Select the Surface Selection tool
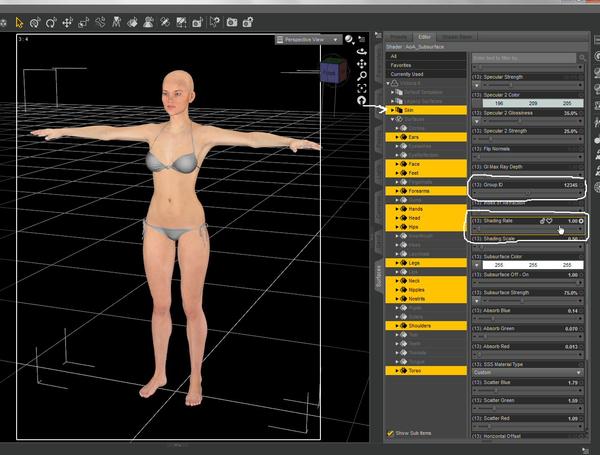This screenshot has height=455, width=600. pos(132,23)
